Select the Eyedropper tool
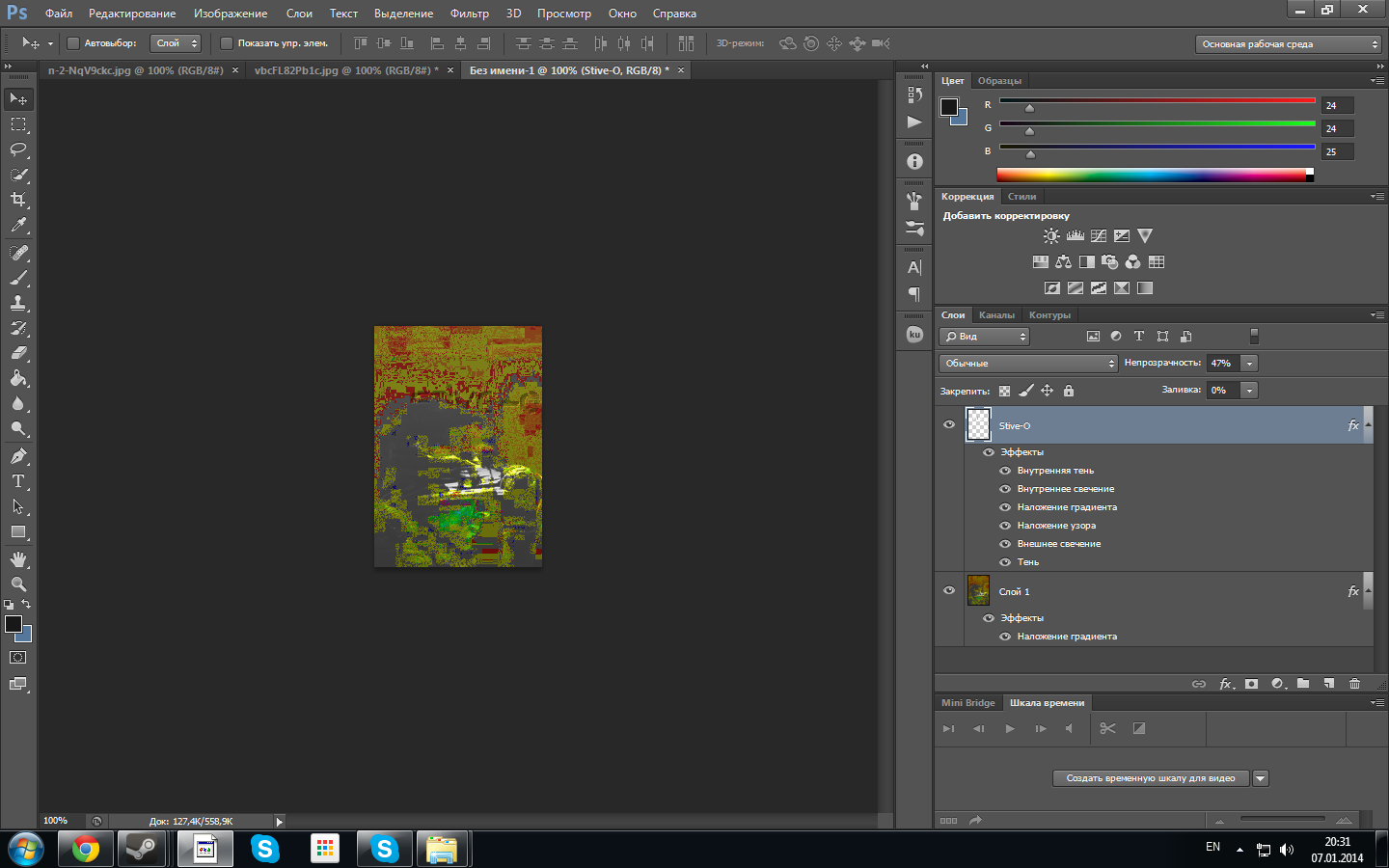The width and height of the screenshot is (1389, 868). point(18,225)
